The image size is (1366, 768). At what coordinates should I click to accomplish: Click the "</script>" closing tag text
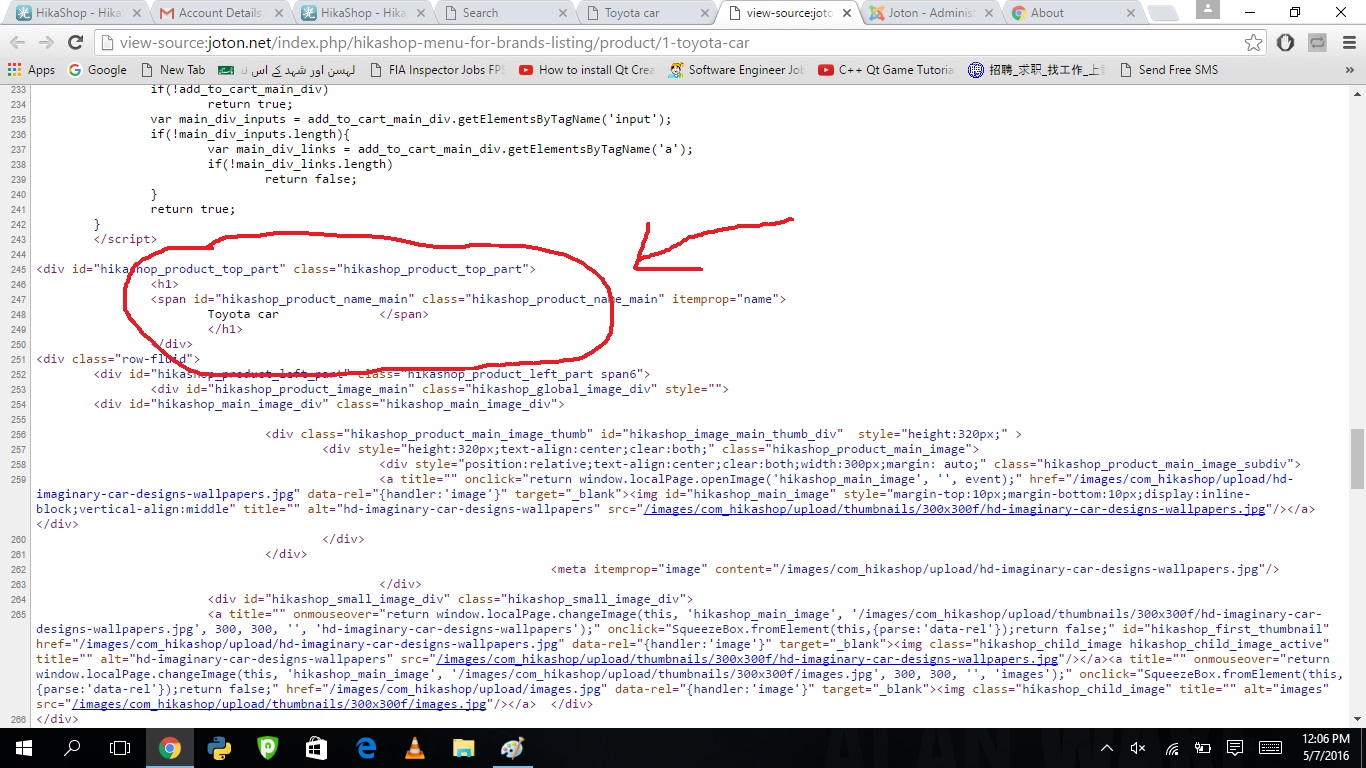coord(126,239)
